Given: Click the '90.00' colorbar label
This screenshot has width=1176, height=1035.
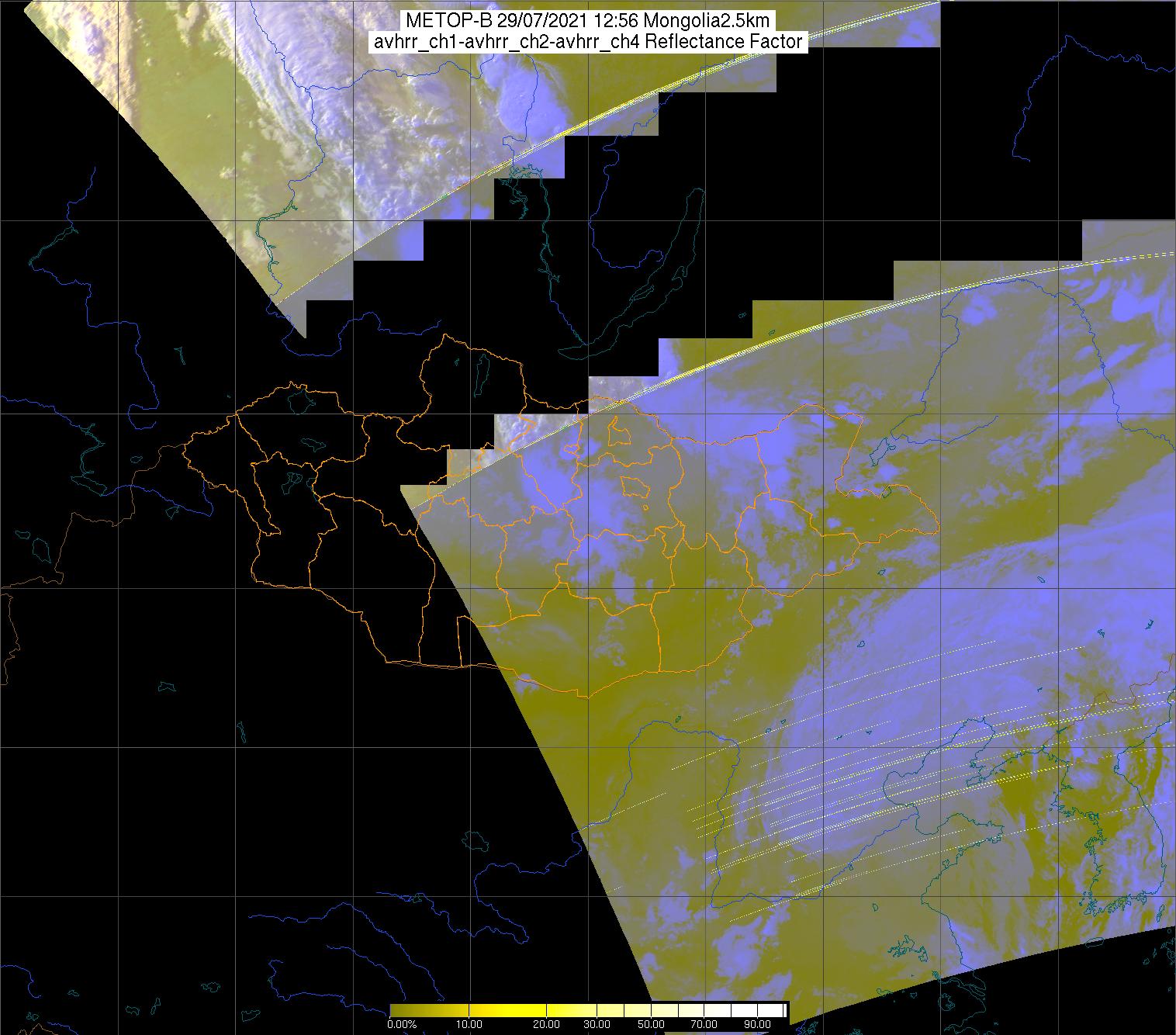Looking at the screenshot, I should [x=758, y=1025].
